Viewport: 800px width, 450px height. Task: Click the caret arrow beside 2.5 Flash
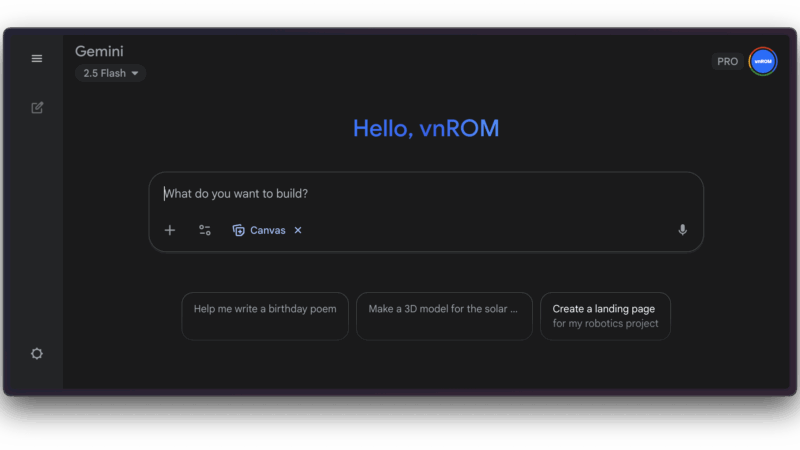135,73
